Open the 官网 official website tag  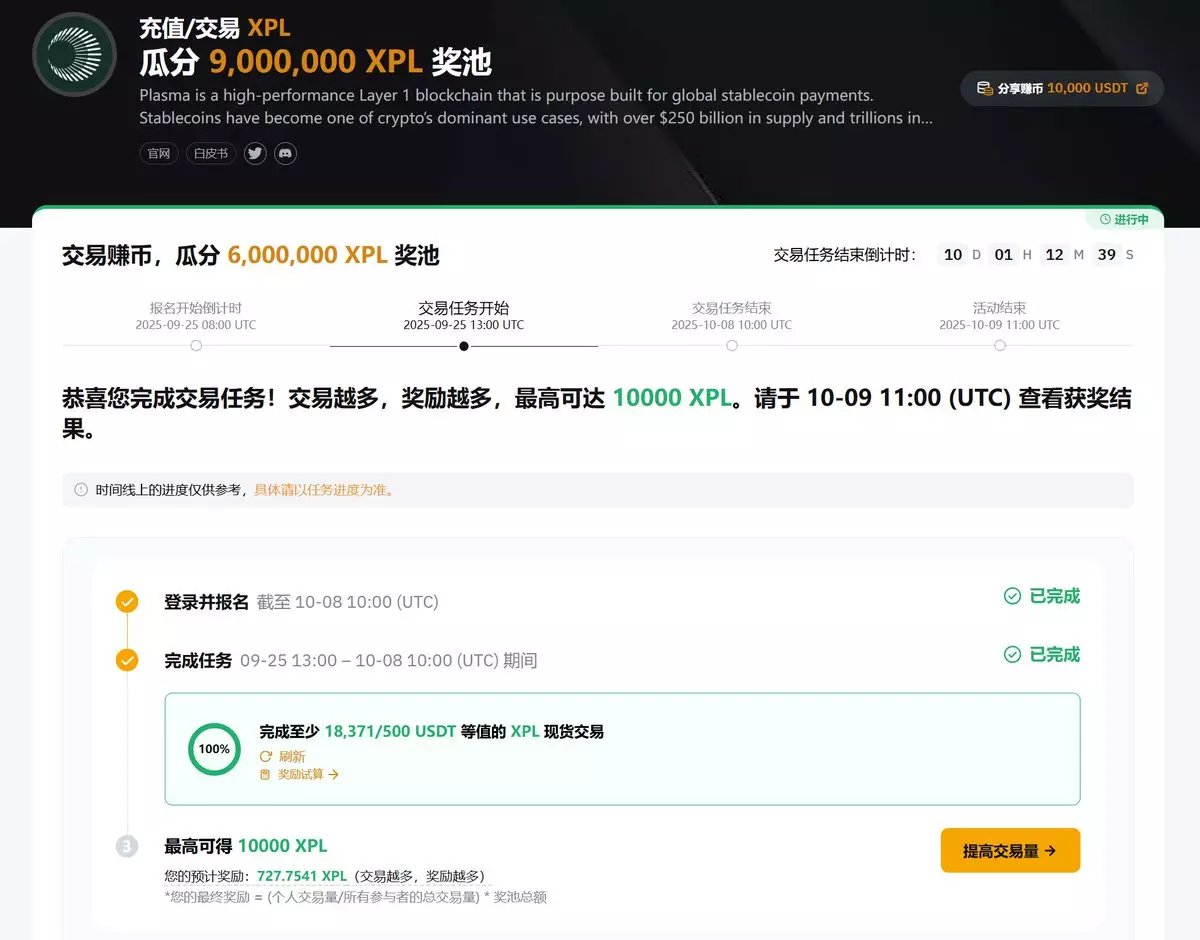[159, 153]
